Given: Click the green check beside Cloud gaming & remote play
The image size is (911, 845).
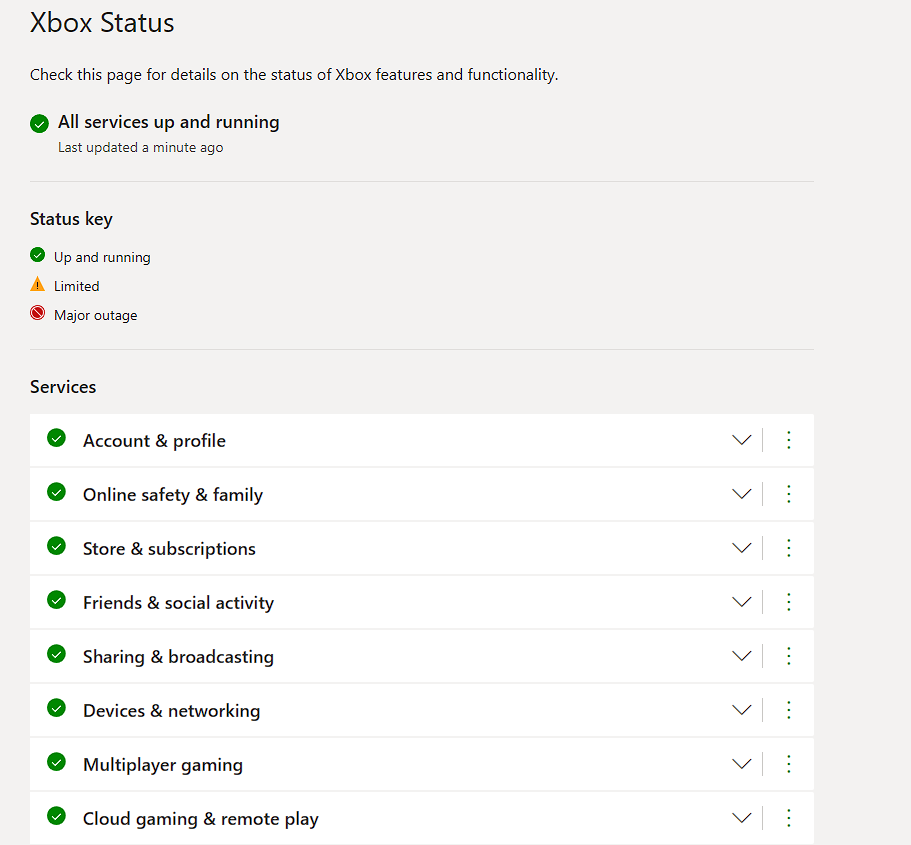Looking at the screenshot, I should tap(56, 816).
